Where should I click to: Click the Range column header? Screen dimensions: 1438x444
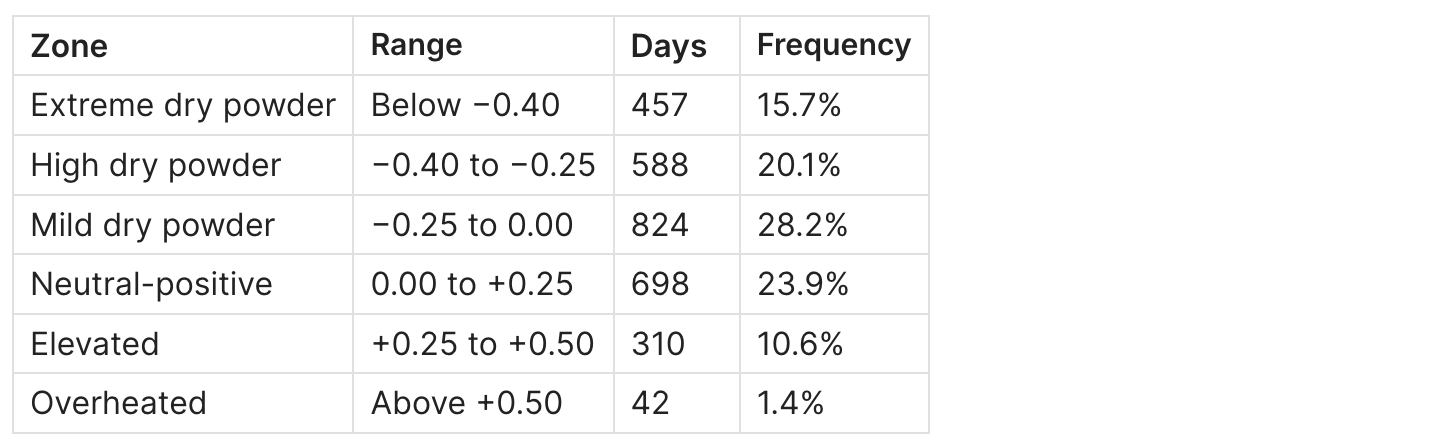pyautogui.click(x=416, y=45)
